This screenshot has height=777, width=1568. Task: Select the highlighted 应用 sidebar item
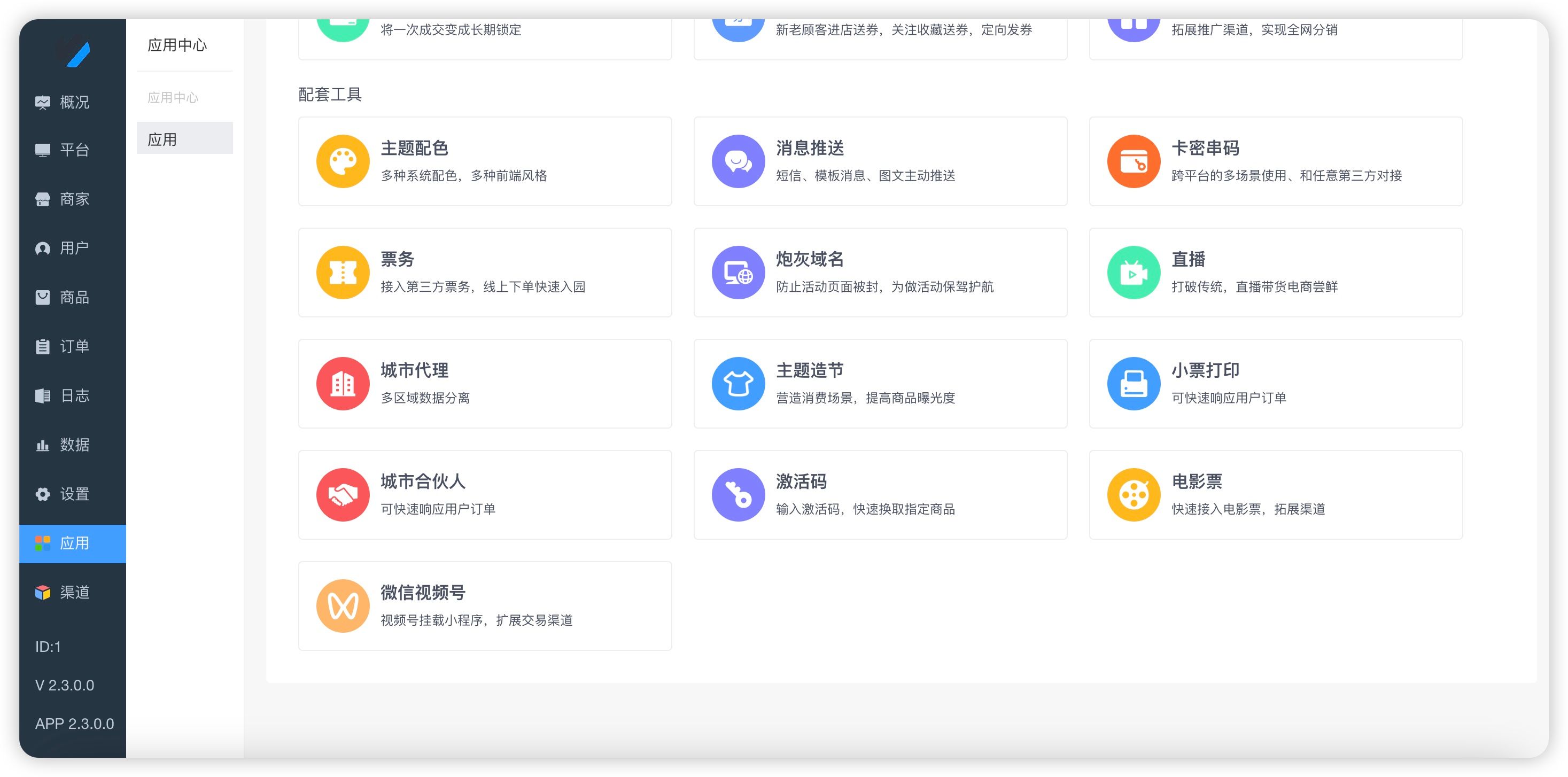click(x=73, y=543)
